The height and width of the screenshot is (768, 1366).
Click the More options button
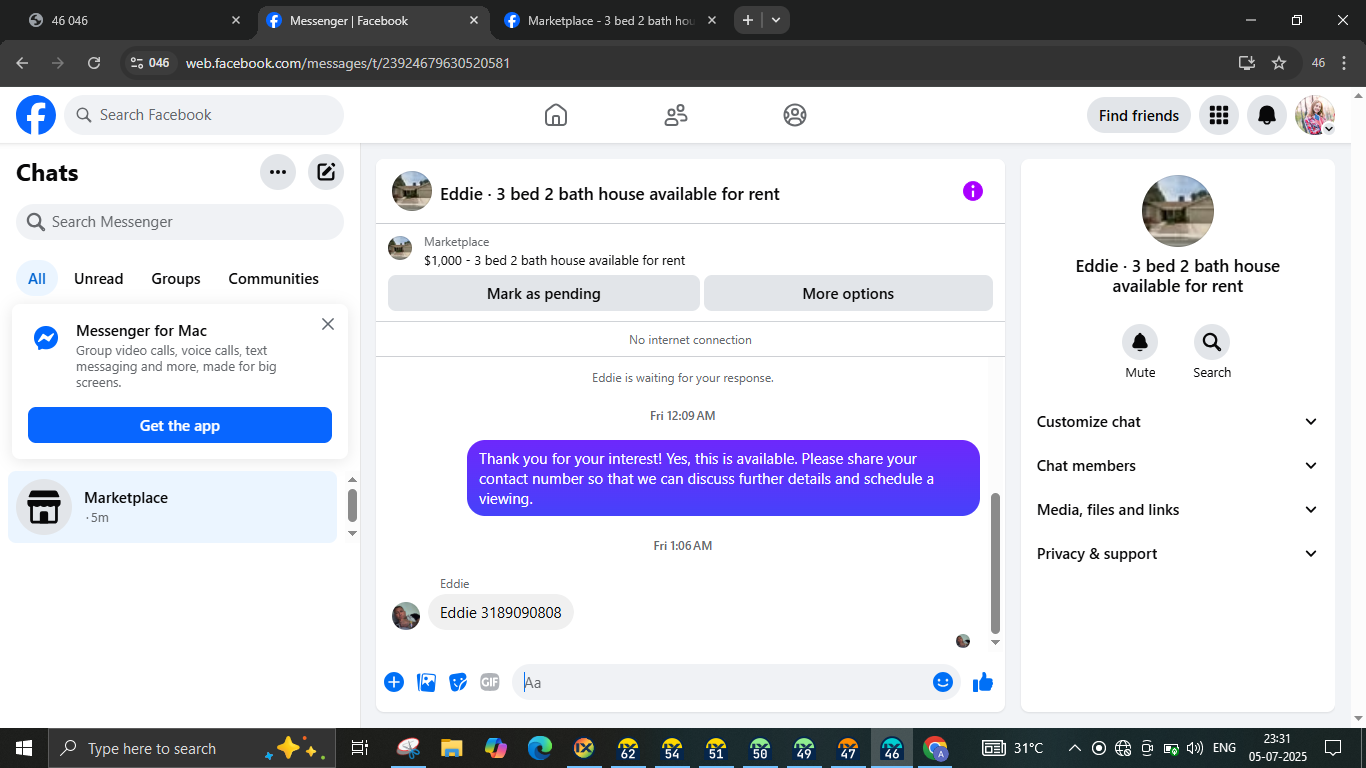click(x=848, y=294)
